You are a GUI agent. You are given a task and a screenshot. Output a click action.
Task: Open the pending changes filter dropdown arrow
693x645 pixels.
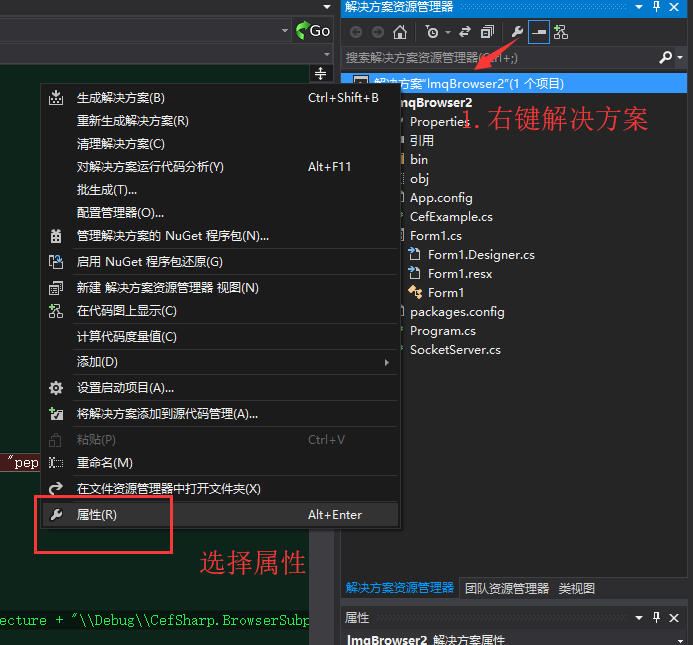coord(448,32)
